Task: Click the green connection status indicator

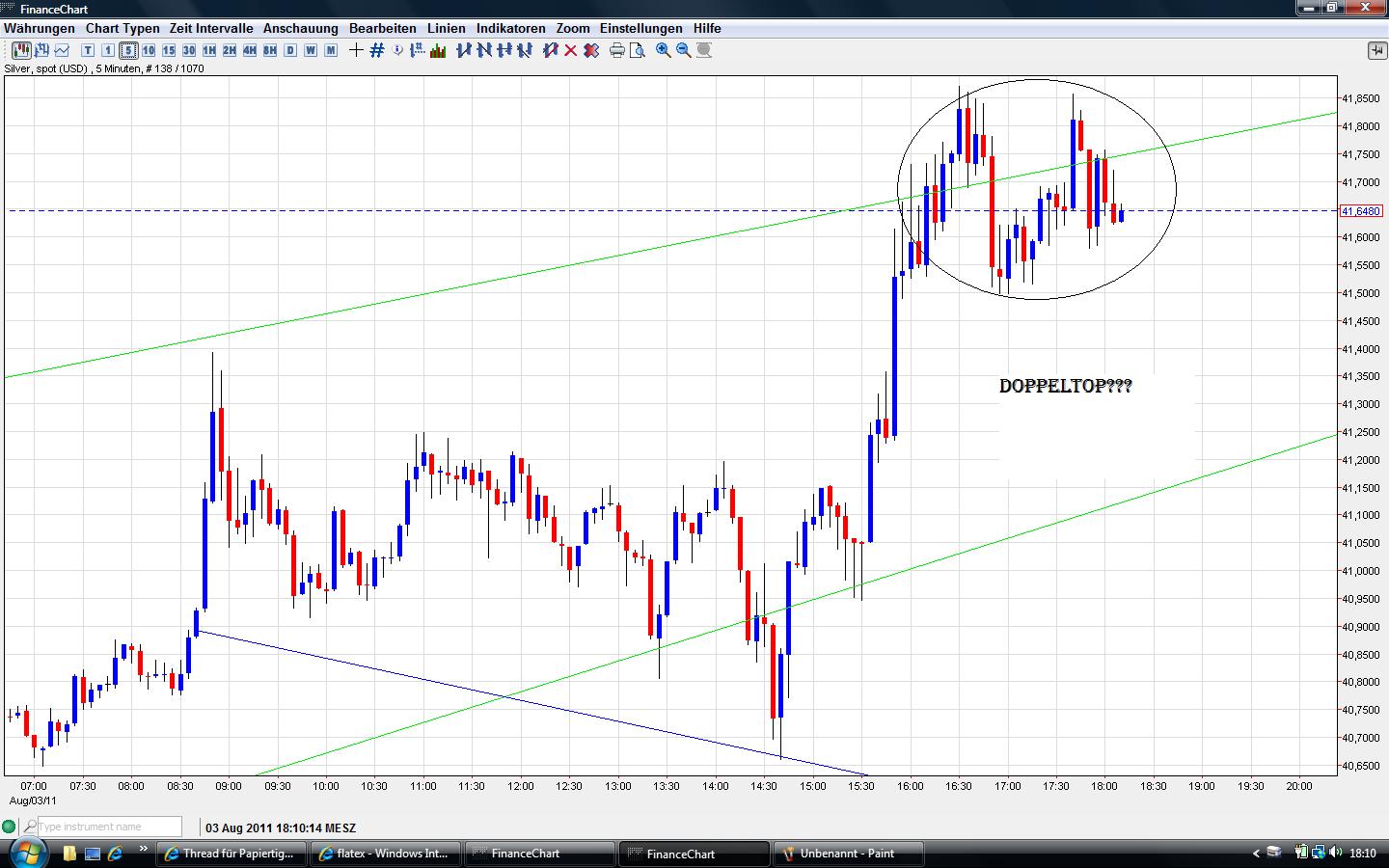Action: (x=10, y=827)
